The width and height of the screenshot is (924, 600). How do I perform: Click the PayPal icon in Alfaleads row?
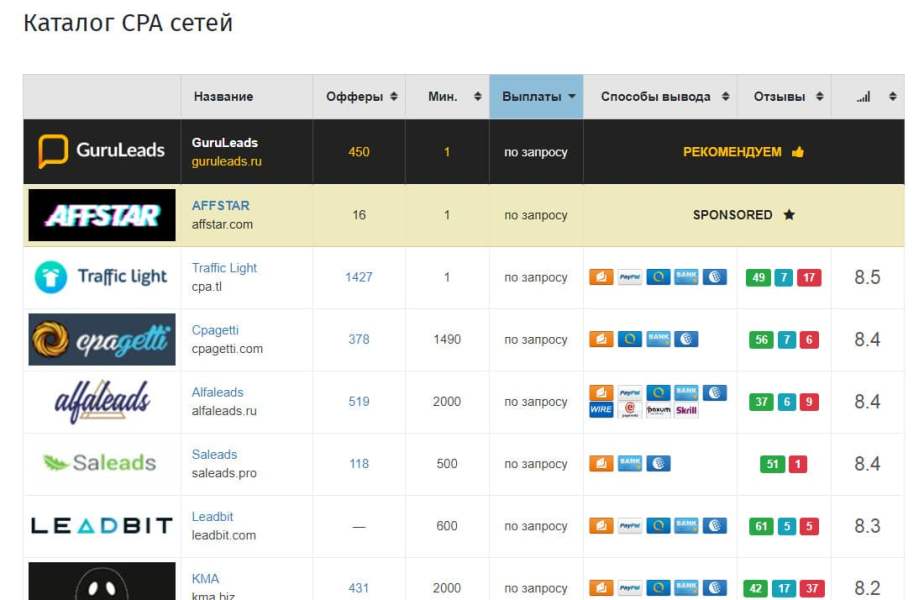[629, 393]
